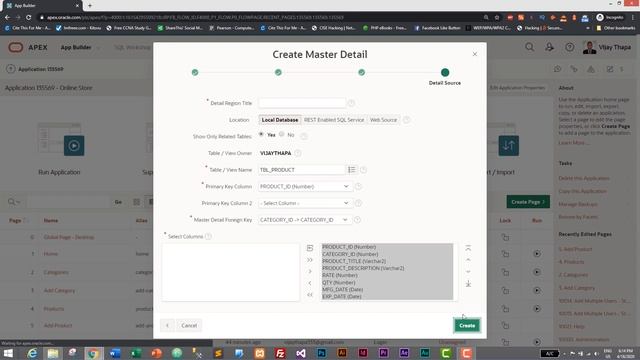Open Visual Studio from the taskbar
The image size is (640, 360).
301,353
